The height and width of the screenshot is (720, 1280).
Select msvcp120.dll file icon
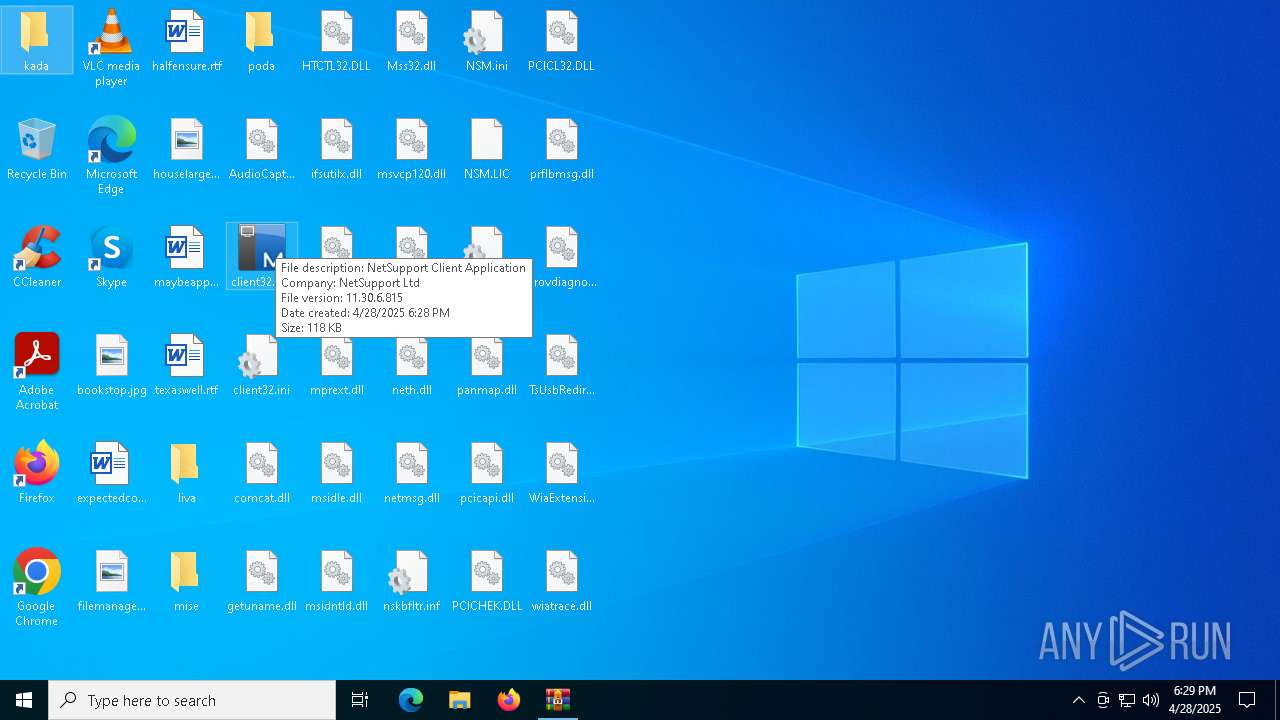tap(411, 148)
